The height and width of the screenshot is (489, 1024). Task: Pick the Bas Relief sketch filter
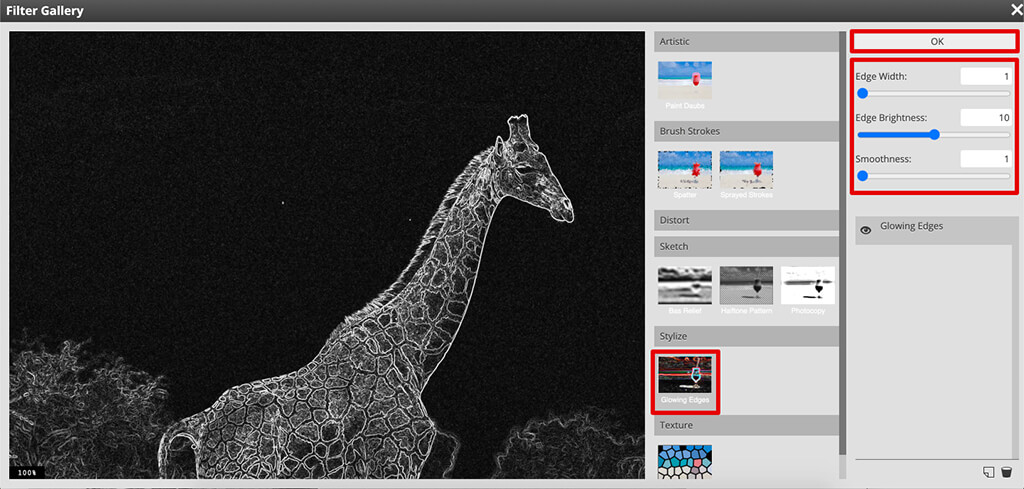(685, 285)
